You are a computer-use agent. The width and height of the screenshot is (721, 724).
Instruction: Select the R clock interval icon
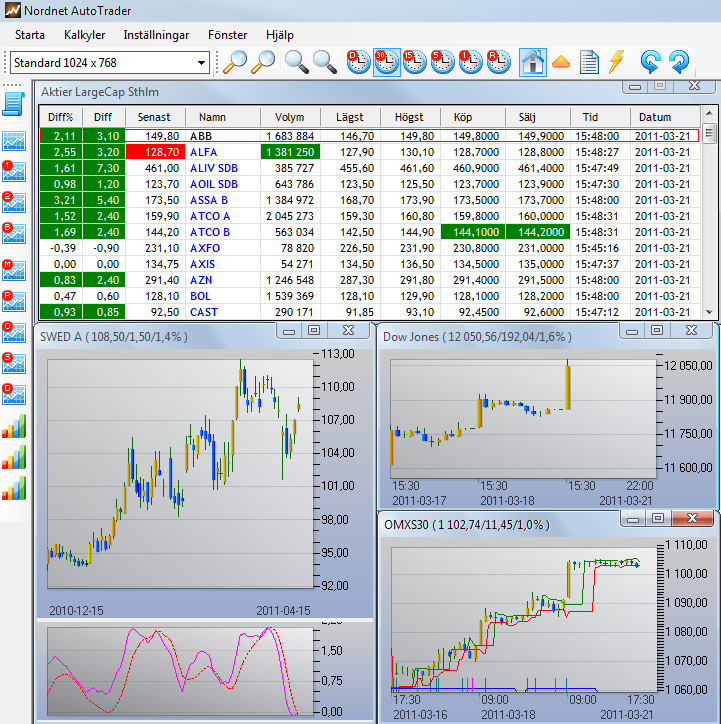click(x=499, y=62)
